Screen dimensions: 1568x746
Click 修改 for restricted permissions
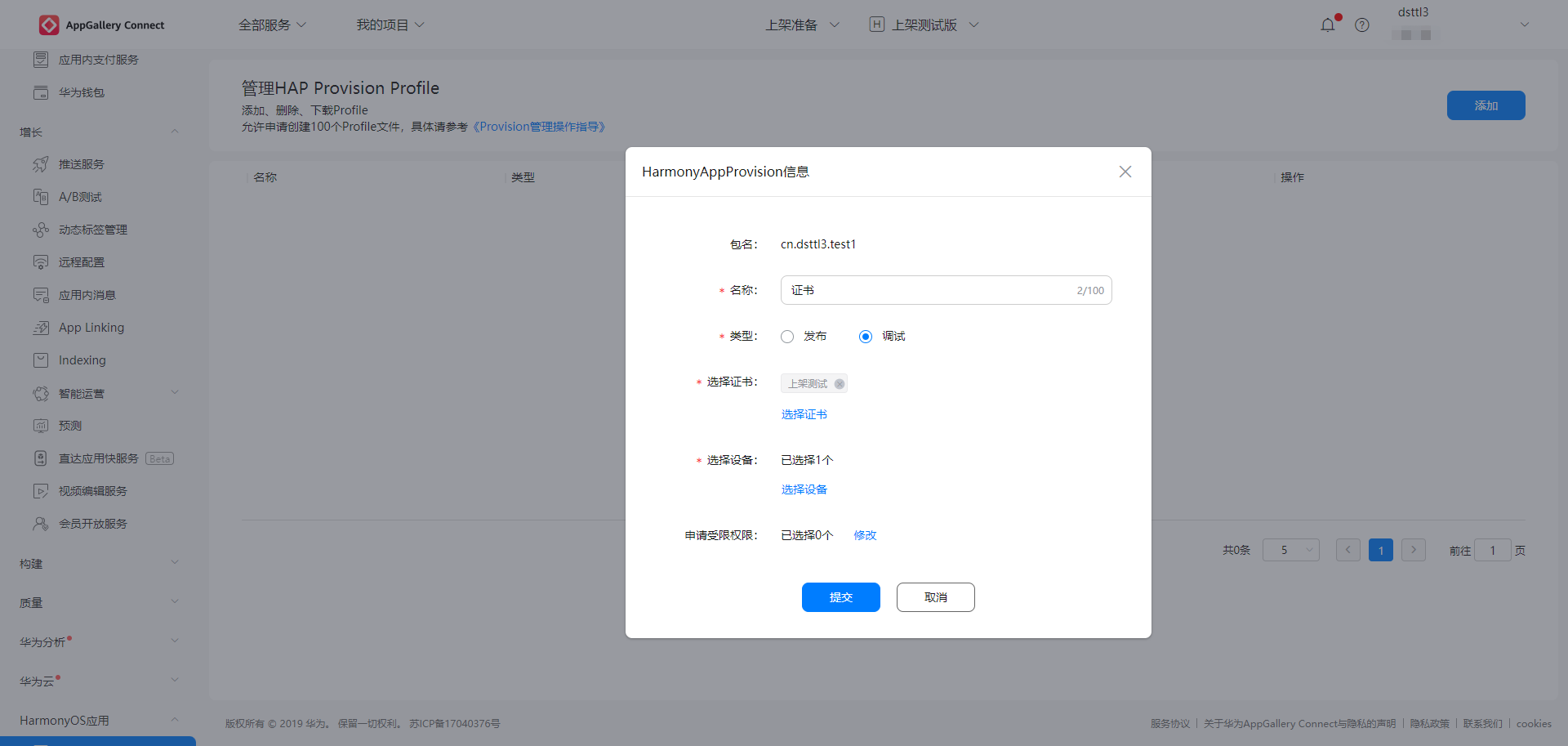click(x=865, y=535)
